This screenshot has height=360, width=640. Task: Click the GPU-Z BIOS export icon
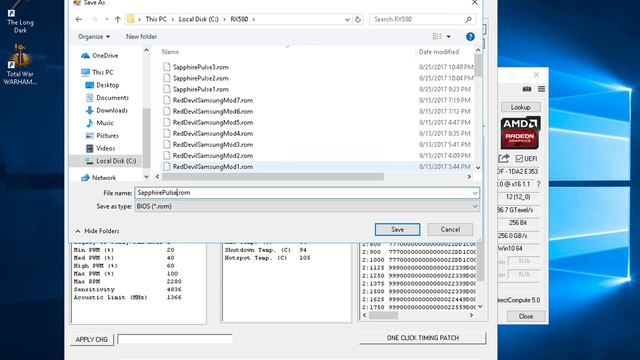(x=504, y=158)
